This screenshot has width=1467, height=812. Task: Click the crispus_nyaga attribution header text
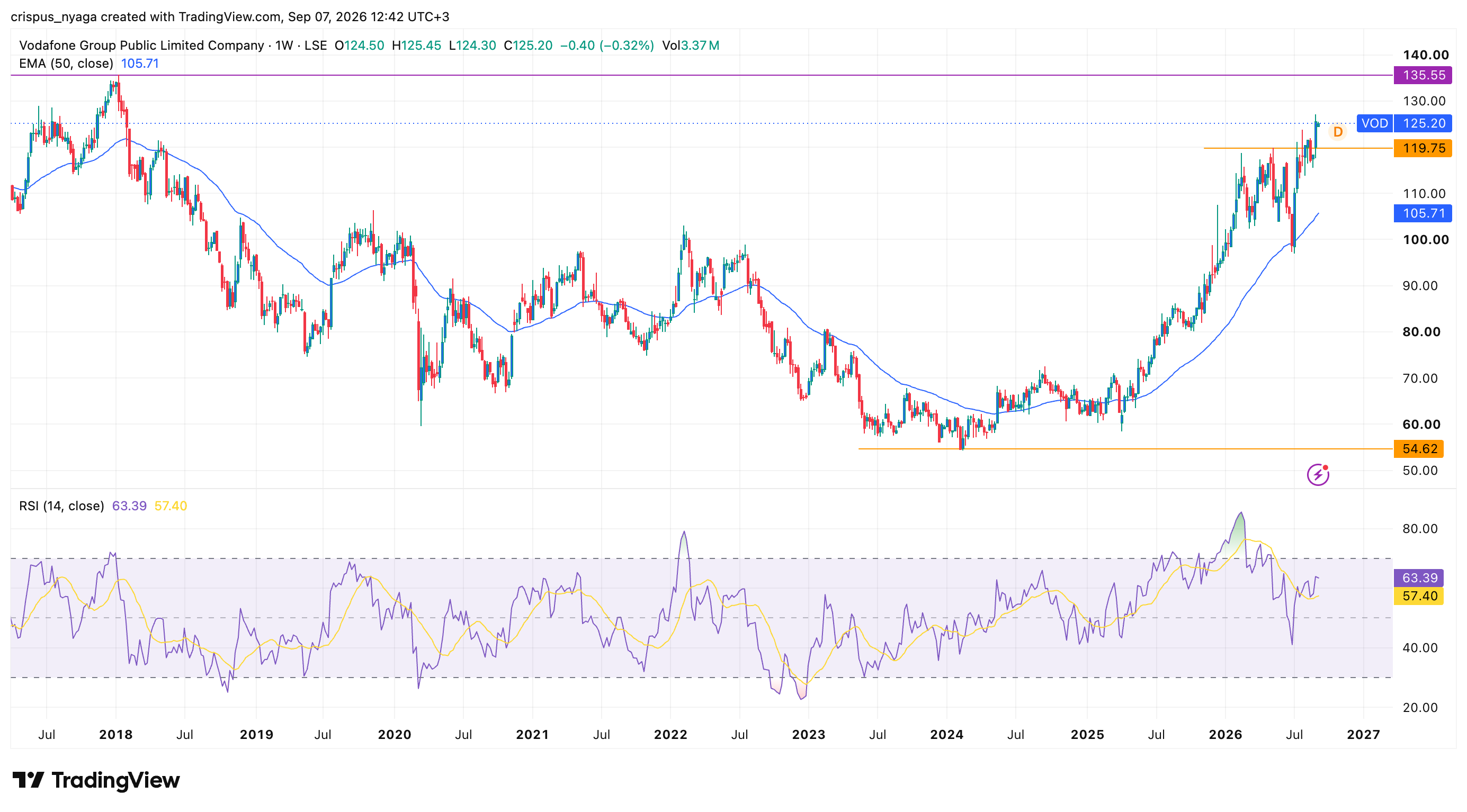tap(230, 16)
